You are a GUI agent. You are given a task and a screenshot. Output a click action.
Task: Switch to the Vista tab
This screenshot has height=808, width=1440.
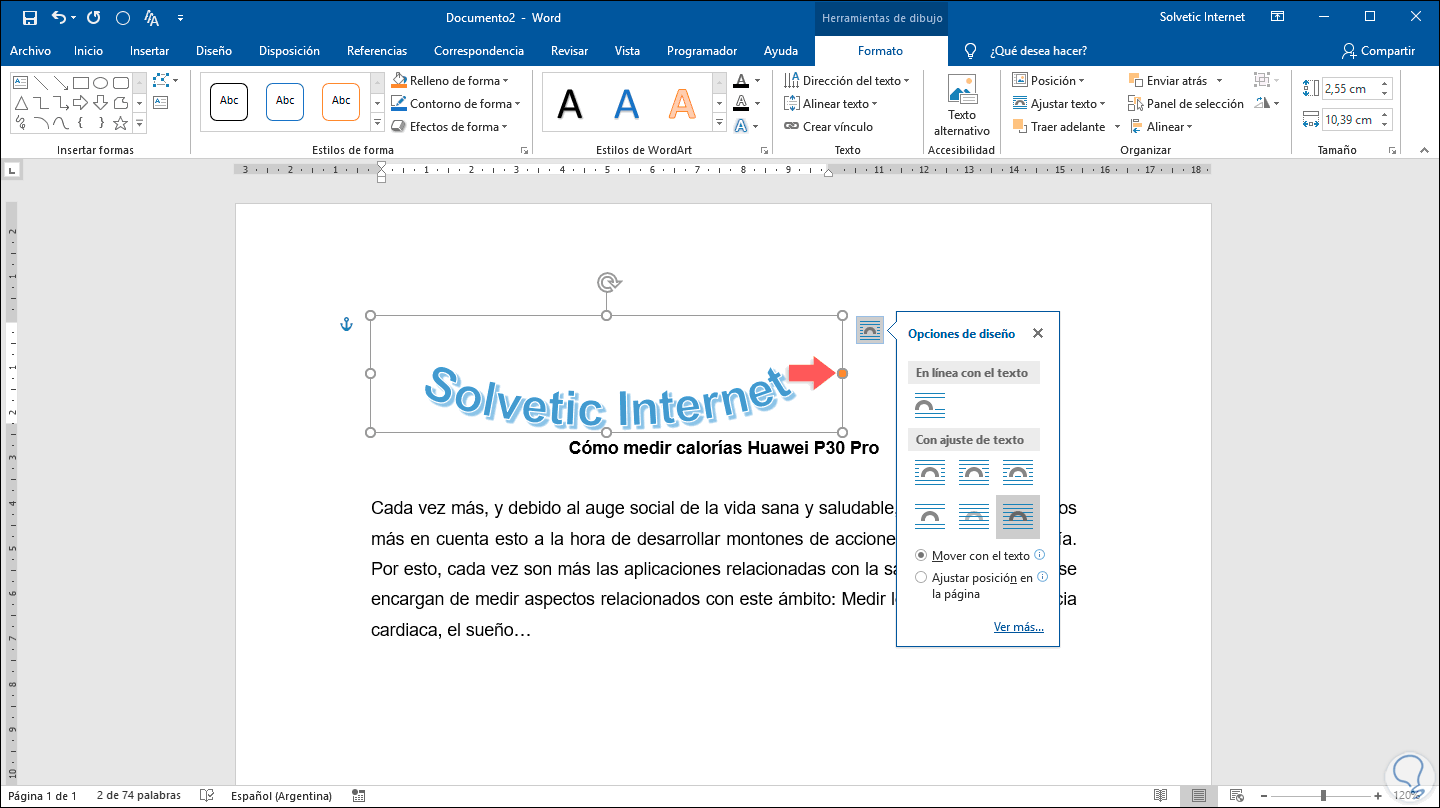coord(627,51)
